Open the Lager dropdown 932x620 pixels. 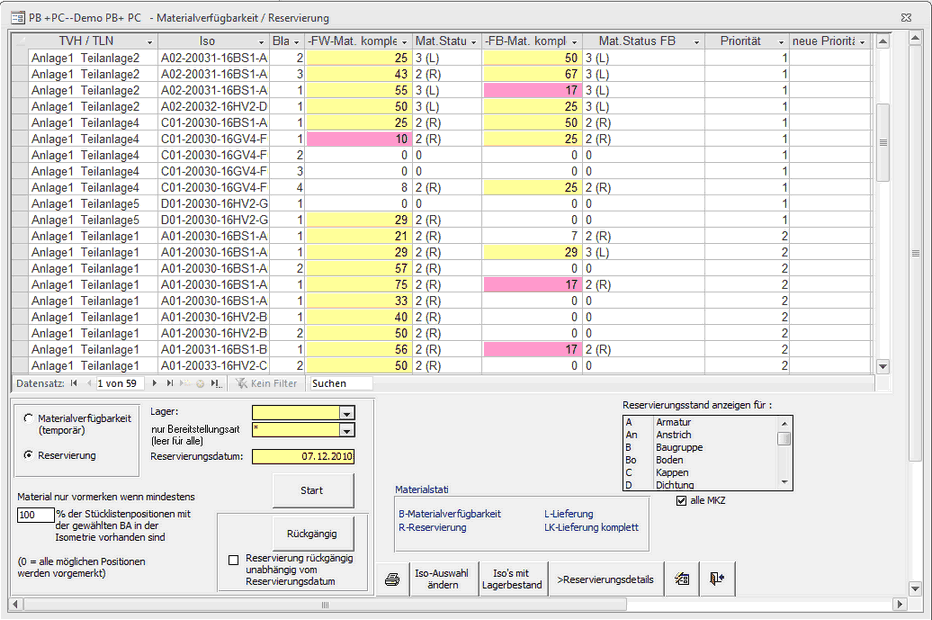347,412
